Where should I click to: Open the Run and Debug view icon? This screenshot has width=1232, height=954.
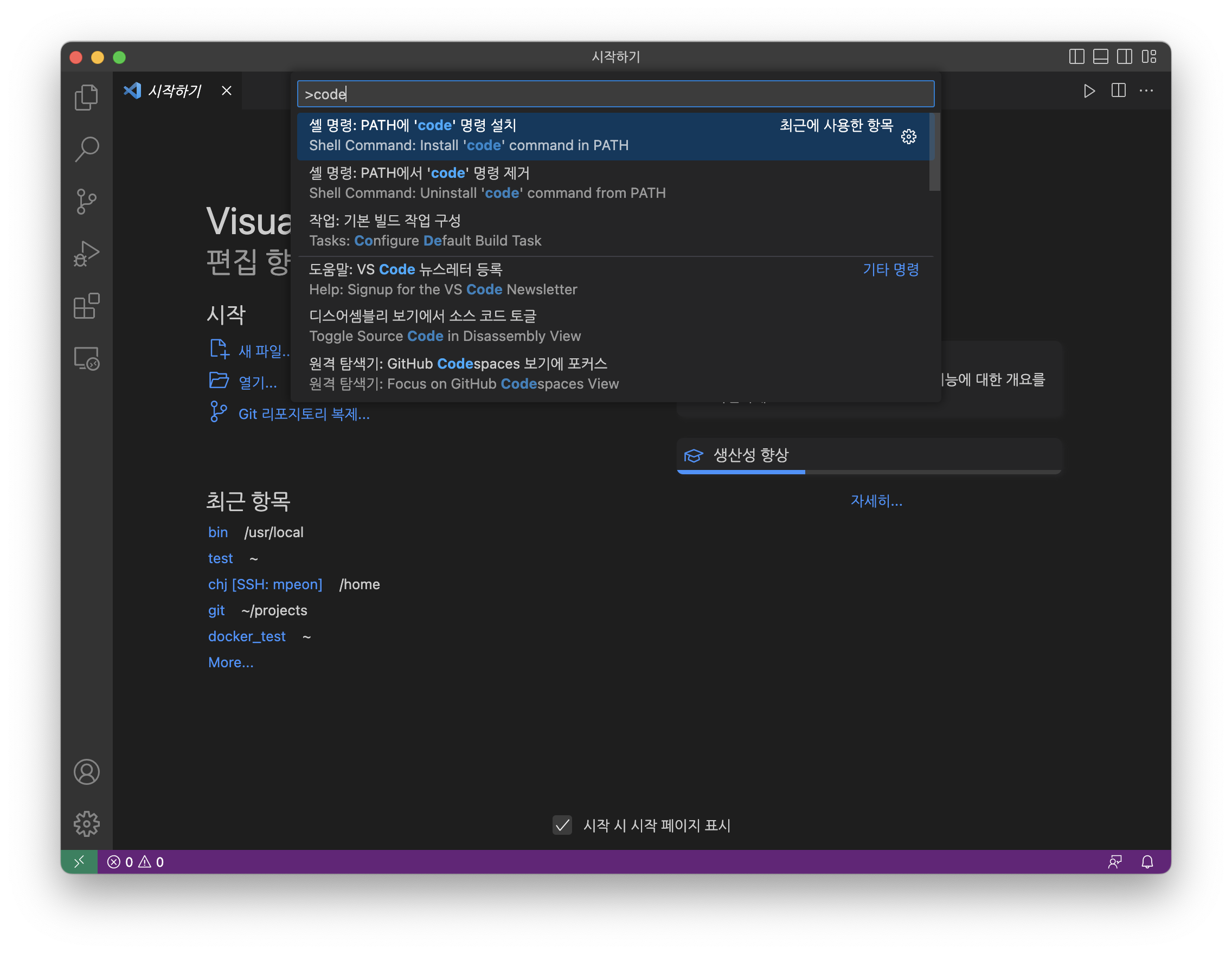tap(86, 254)
